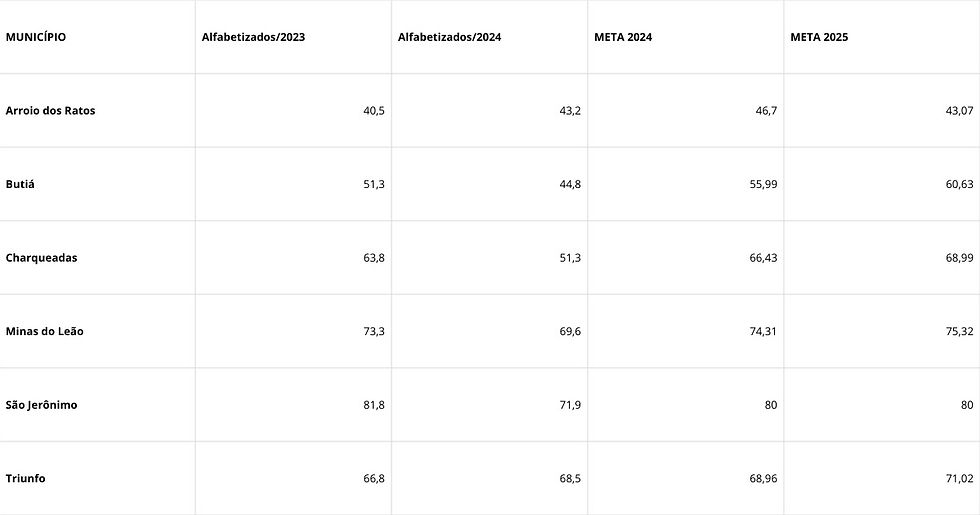980x515 pixels.
Task: Click Triunfo META 2025 value 71,02
Action: click(959, 478)
